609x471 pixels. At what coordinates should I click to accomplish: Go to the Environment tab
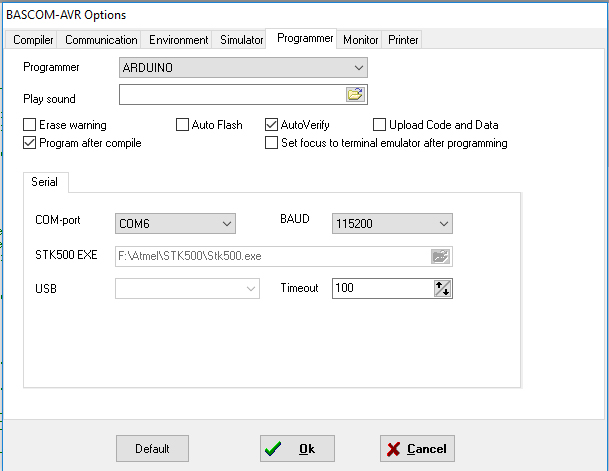coord(179,40)
